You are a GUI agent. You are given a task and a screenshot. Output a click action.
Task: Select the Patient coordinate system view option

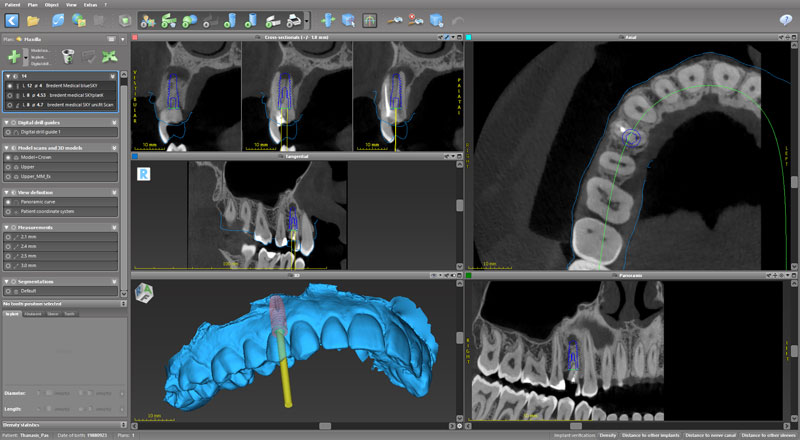point(10,212)
